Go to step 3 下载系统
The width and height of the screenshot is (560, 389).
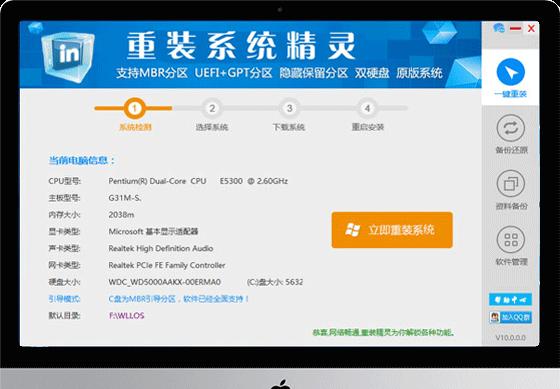coord(290,108)
